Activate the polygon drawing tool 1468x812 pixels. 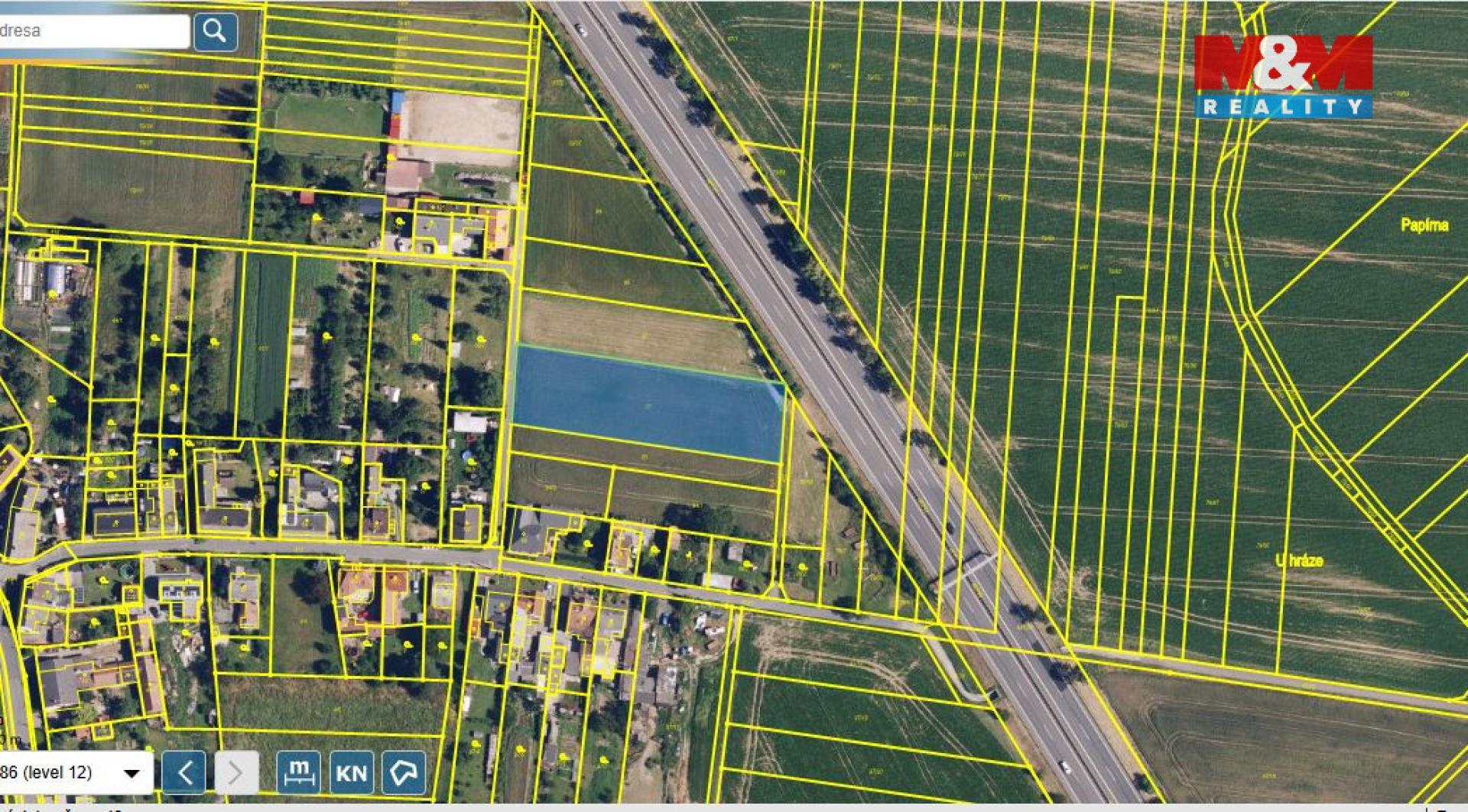(403, 772)
